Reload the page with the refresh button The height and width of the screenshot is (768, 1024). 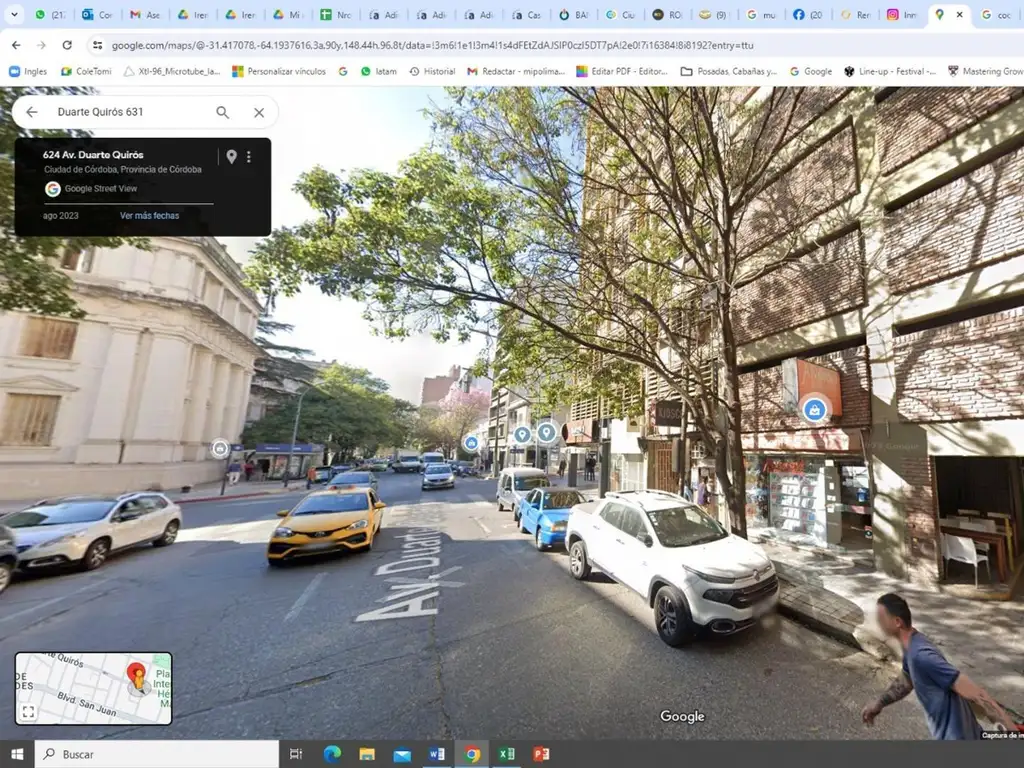(x=67, y=45)
